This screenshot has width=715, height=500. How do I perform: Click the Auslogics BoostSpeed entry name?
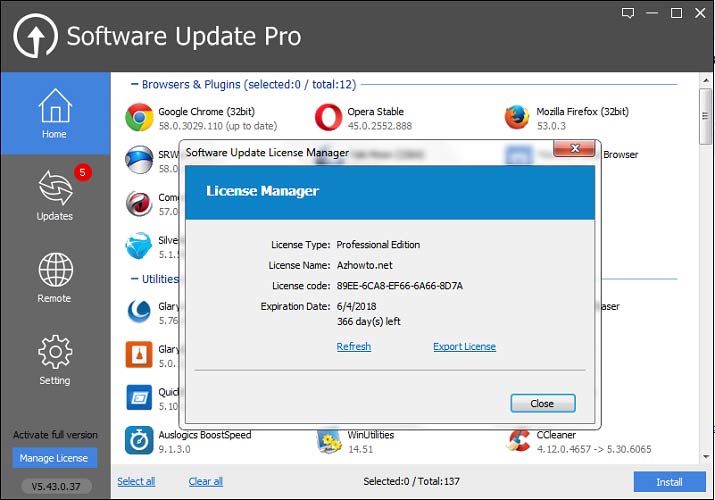pos(205,435)
